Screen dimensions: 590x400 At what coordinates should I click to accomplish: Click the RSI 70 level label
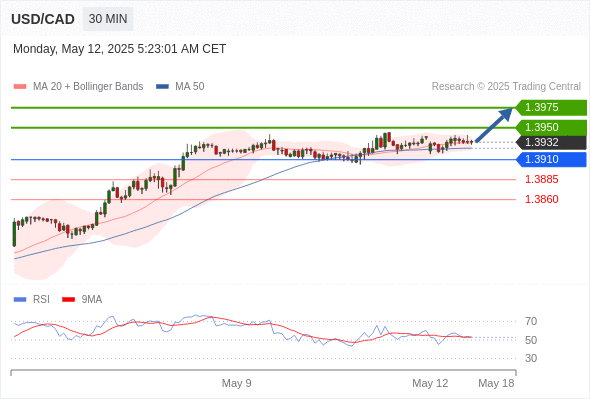[x=531, y=322]
